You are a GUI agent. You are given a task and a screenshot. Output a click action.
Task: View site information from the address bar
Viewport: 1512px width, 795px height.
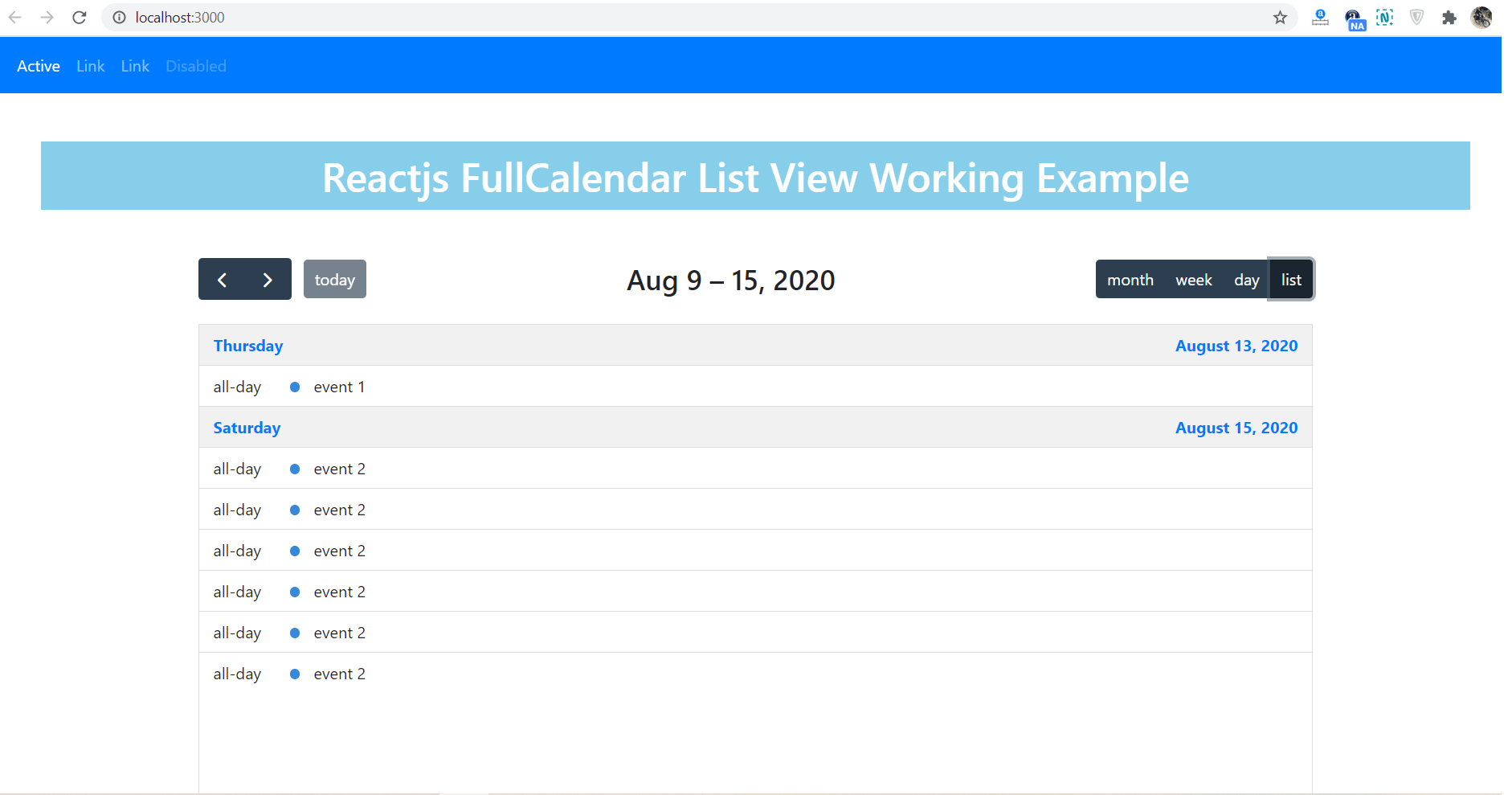point(119,17)
